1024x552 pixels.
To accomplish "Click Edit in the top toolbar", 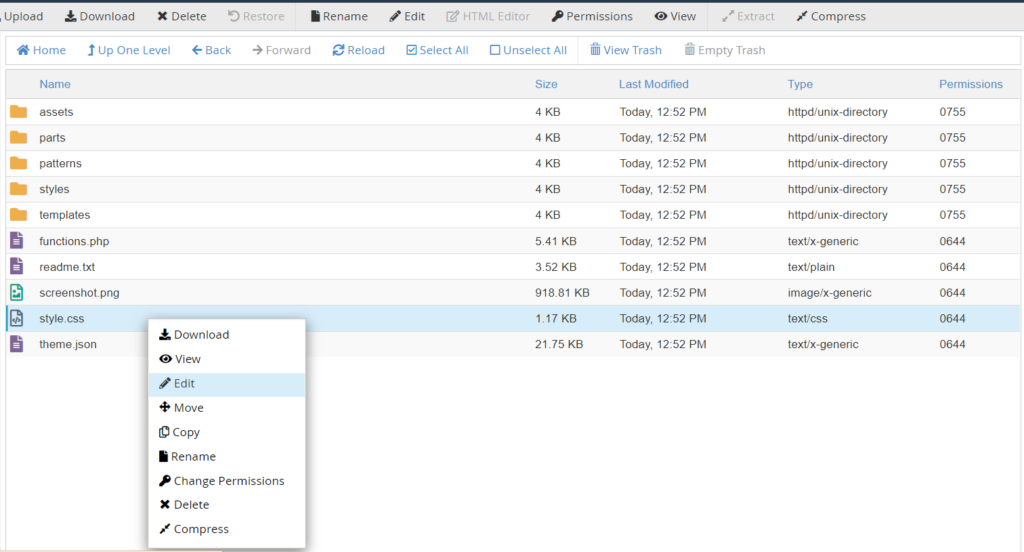I will (407, 16).
